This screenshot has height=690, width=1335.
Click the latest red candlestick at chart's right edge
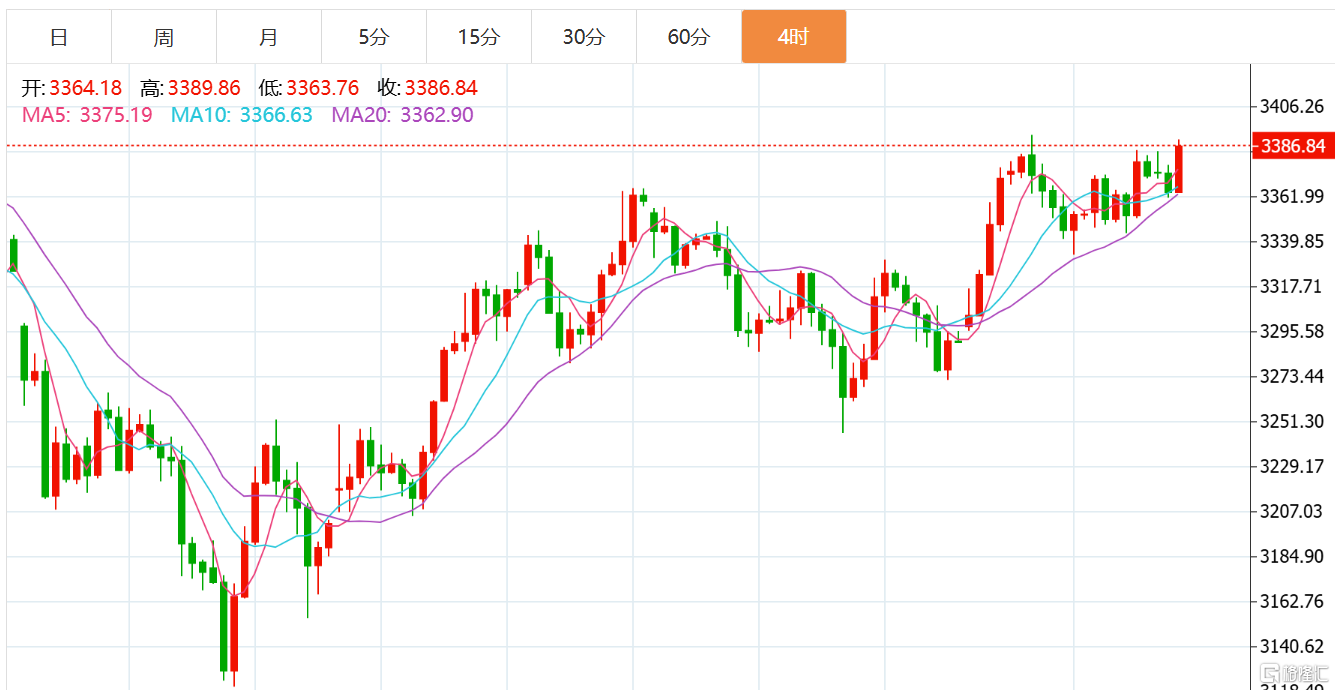point(1179,168)
